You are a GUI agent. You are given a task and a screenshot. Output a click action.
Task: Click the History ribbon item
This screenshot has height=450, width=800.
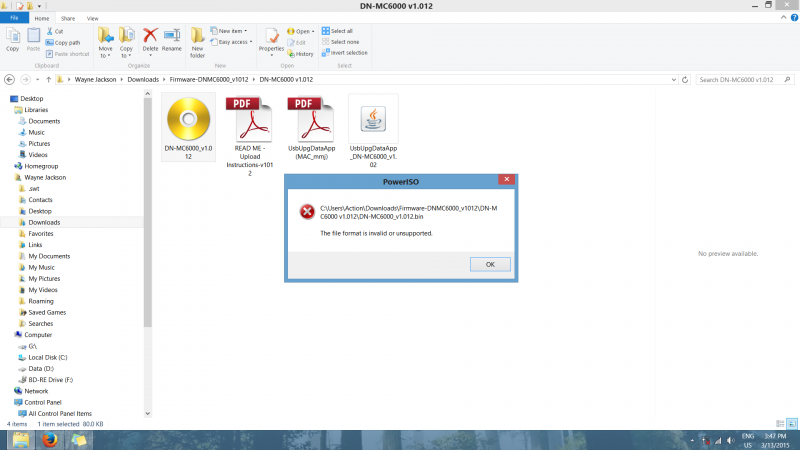tap(301, 54)
